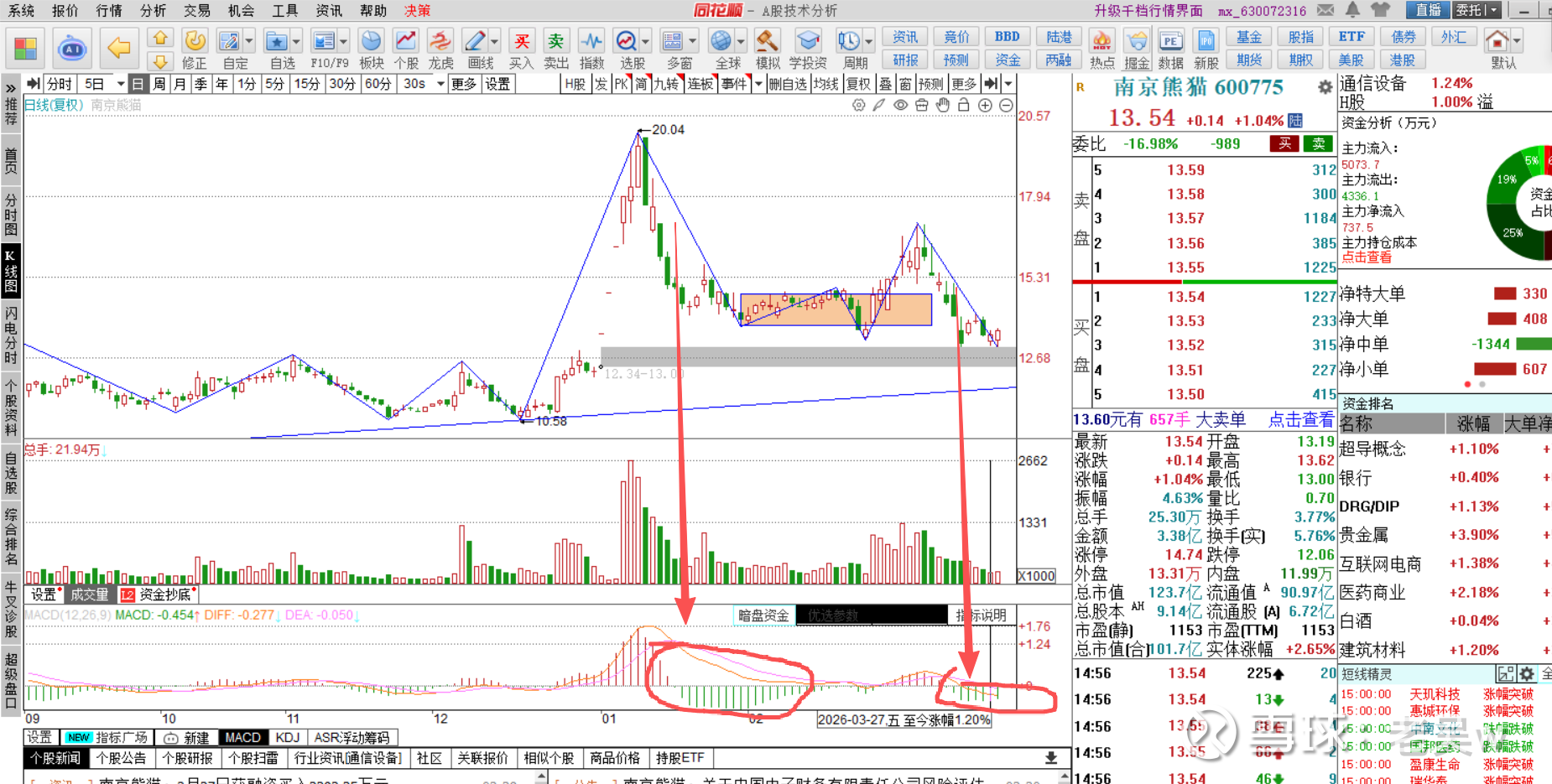
Task: Open the 工具 menu
Action: 285,10
